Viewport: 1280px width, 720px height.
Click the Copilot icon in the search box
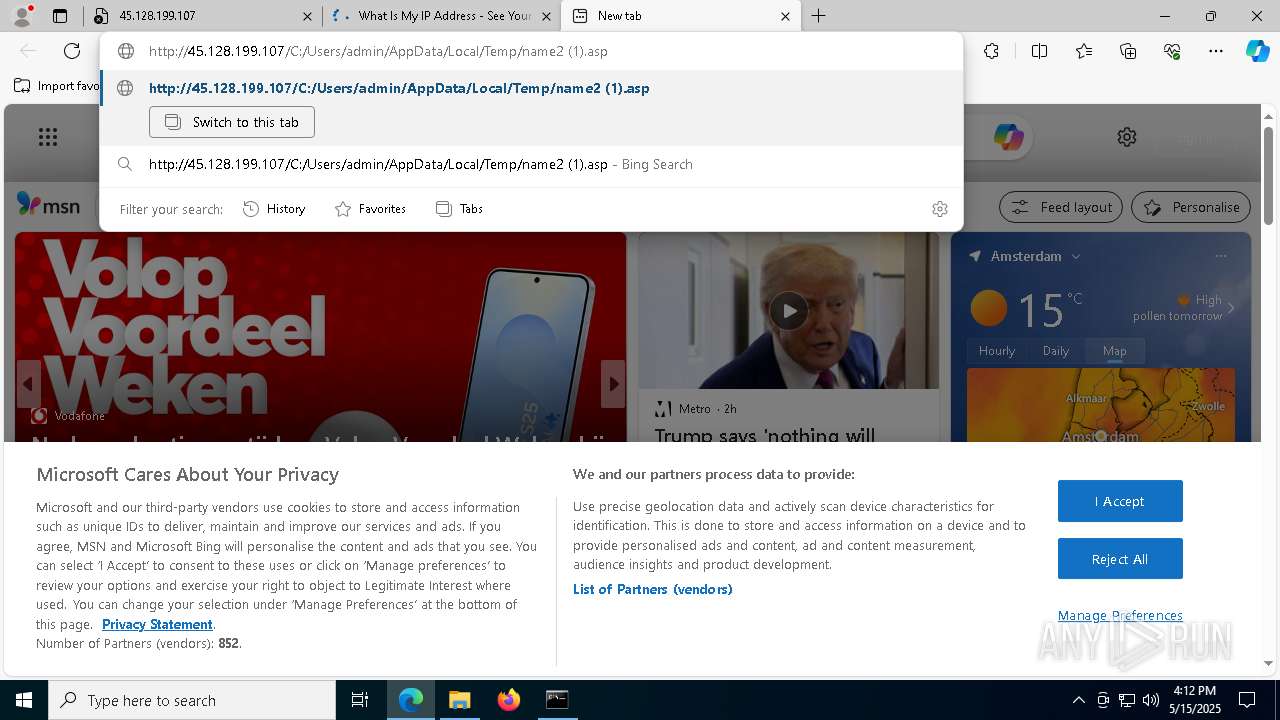pyautogui.click(x=1008, y=137)
